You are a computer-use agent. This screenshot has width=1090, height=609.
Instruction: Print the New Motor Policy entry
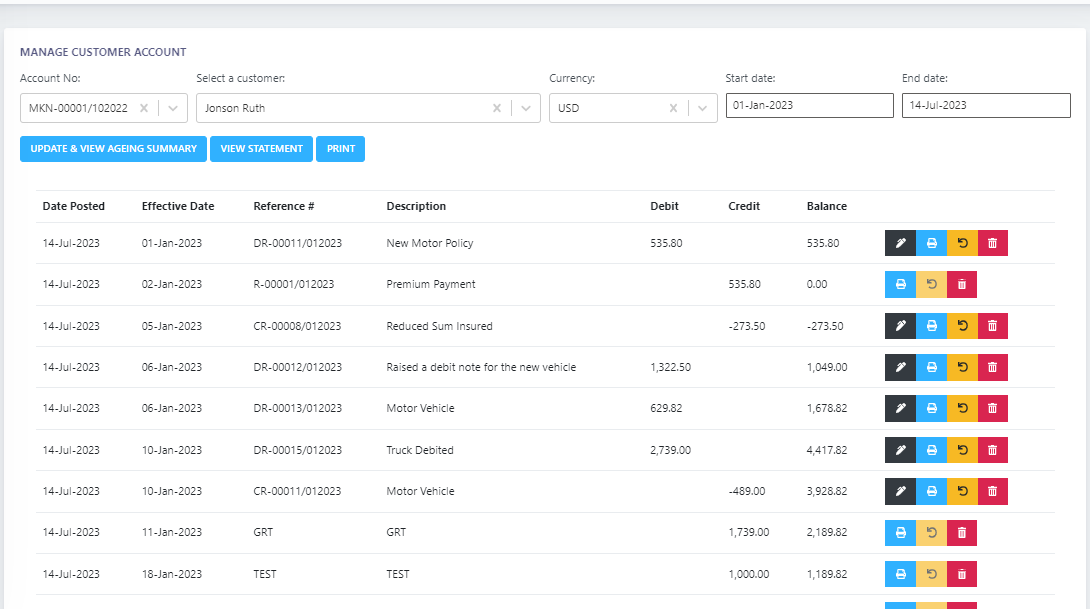(932, 243)
